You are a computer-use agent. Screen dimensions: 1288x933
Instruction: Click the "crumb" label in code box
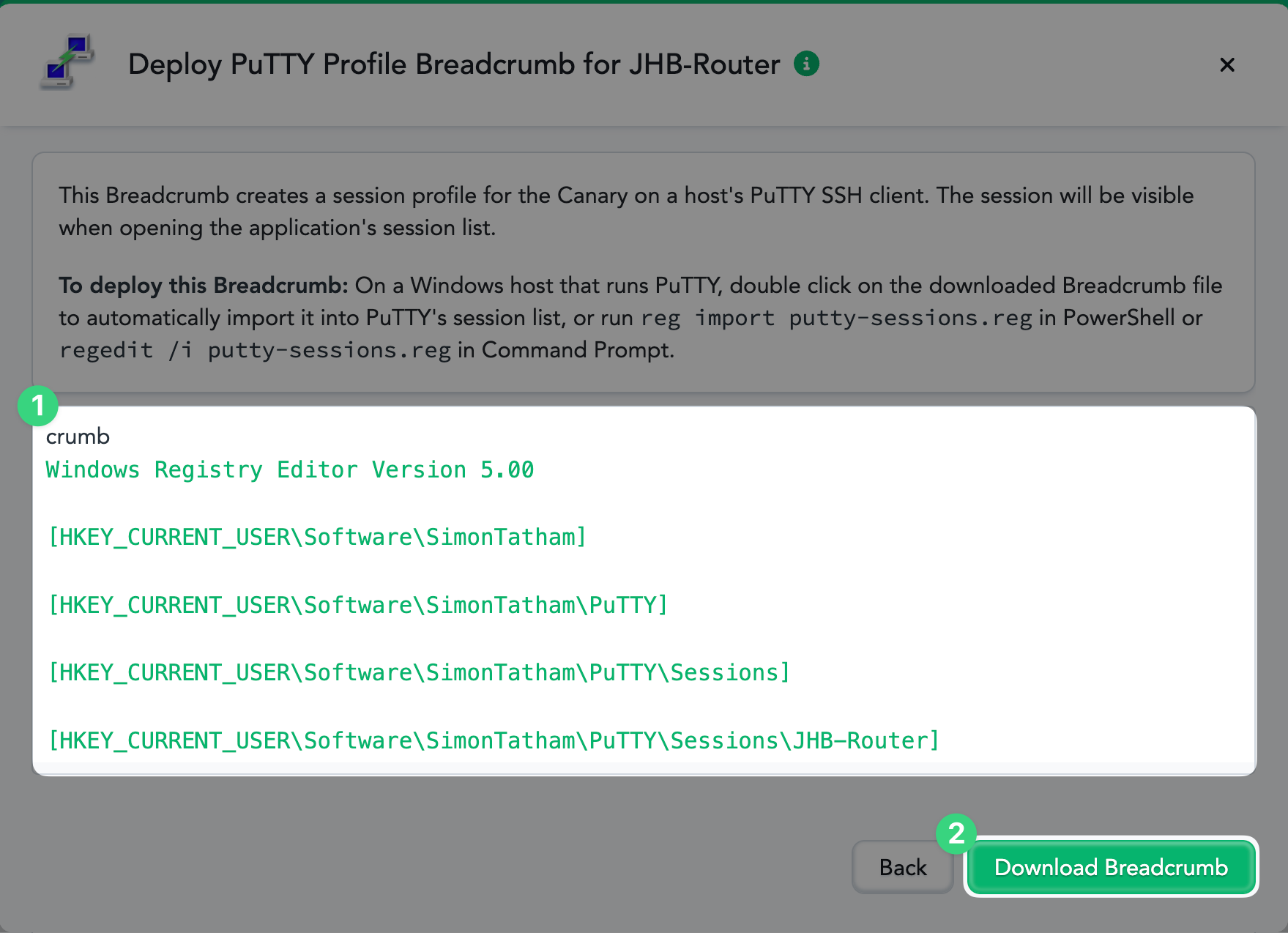click(x=78, y=436)
